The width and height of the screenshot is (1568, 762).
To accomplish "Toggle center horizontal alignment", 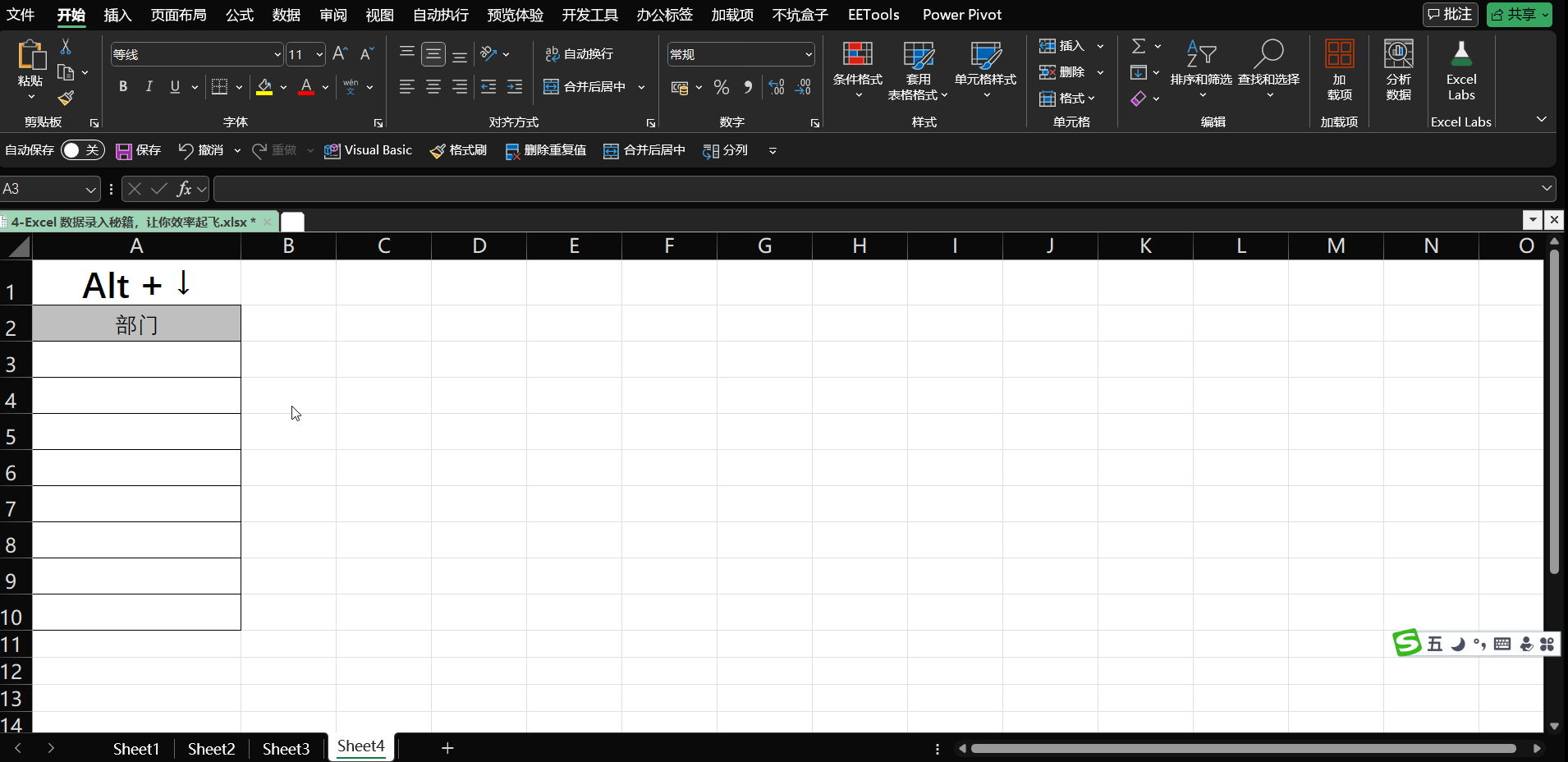I will pos(433,86).
